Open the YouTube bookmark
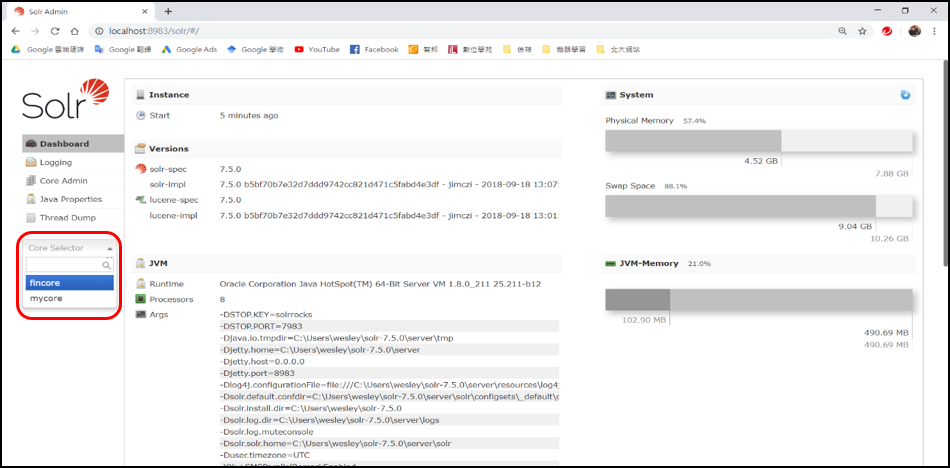The width and height of the screenshot is (950, 468). point(317,50)
